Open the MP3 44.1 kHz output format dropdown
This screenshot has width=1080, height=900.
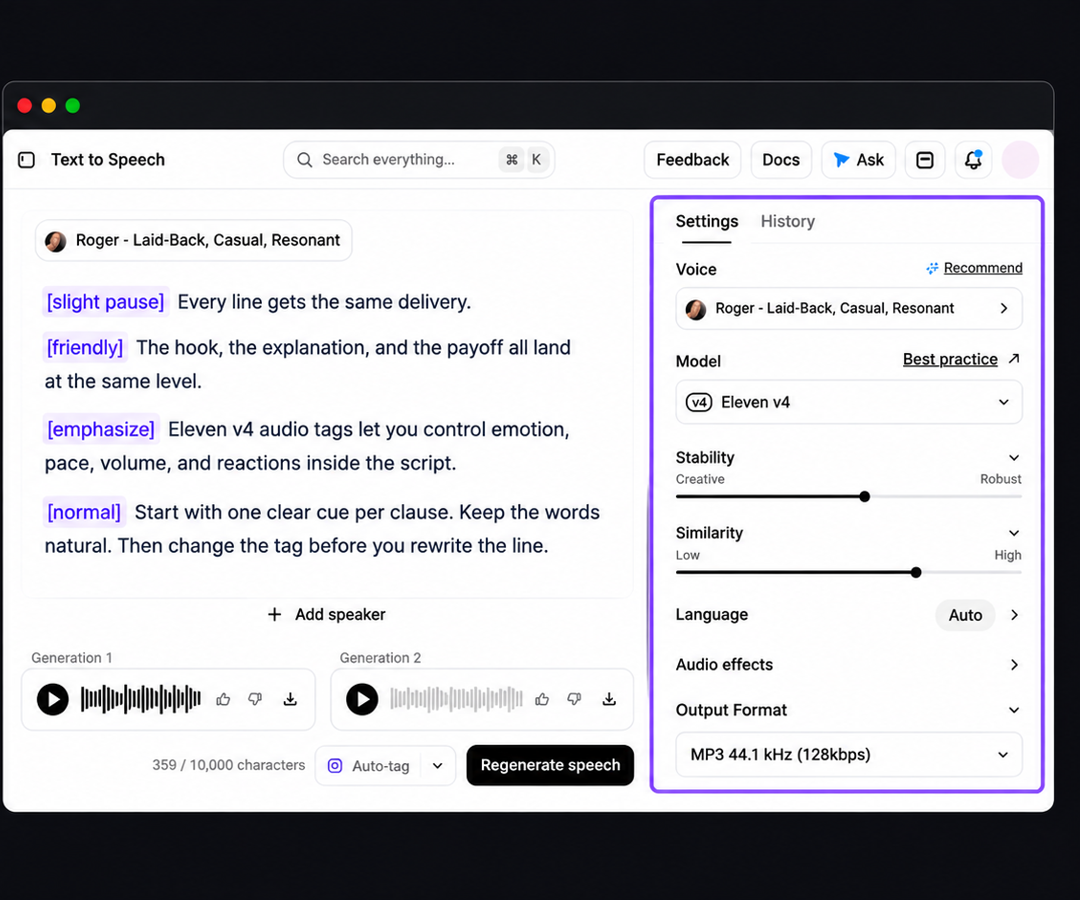(x=849, y=755)
